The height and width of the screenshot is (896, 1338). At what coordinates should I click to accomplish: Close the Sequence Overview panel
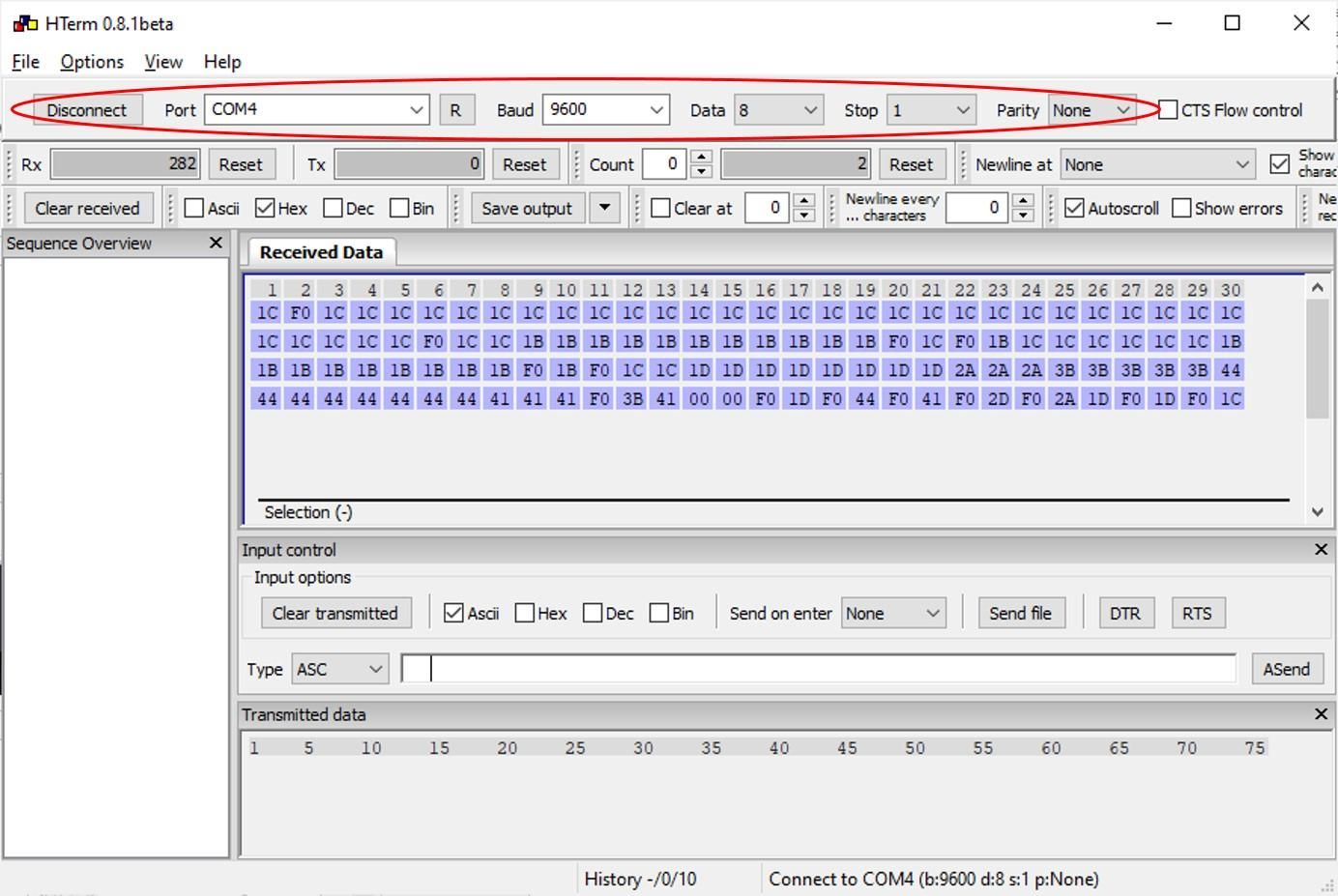tap(216, 243)
